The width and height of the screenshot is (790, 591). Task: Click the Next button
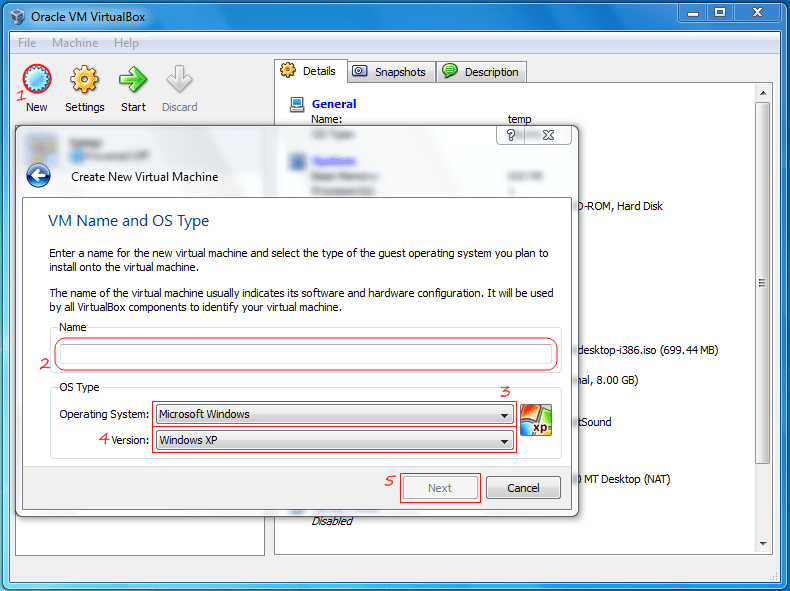pyautogui.click(x=440, y=488)
